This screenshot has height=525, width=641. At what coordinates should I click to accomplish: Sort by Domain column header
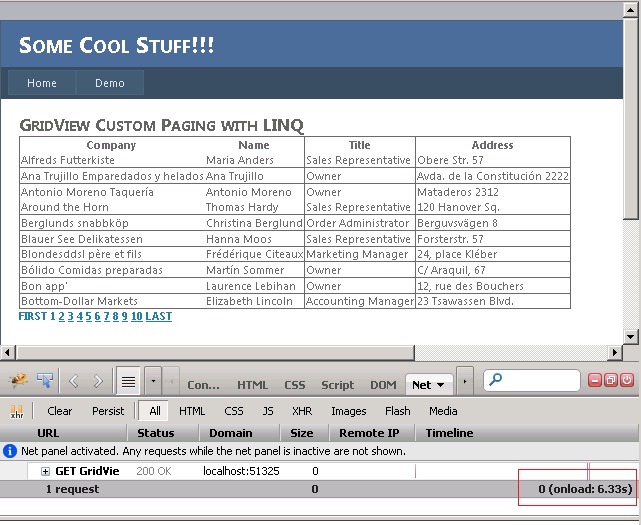click(x=240, y=433)
